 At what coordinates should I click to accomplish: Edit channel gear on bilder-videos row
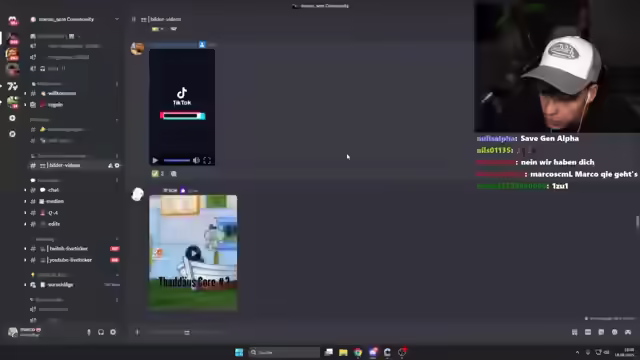pos(117,165)
